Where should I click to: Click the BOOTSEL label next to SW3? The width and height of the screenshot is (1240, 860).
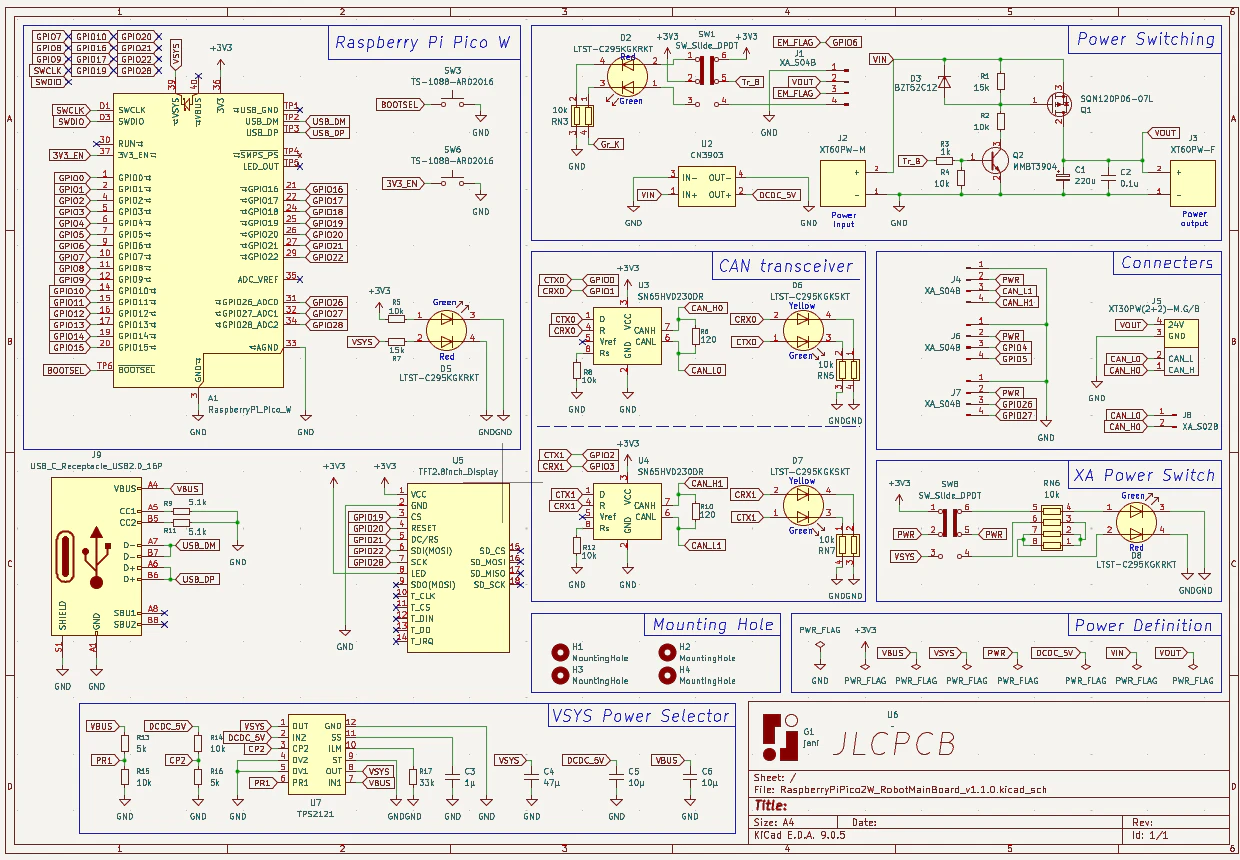400,104
